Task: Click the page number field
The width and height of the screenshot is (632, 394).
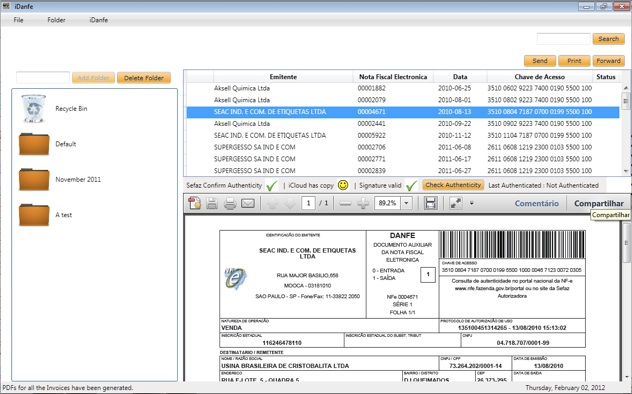Action: (308, 203)
